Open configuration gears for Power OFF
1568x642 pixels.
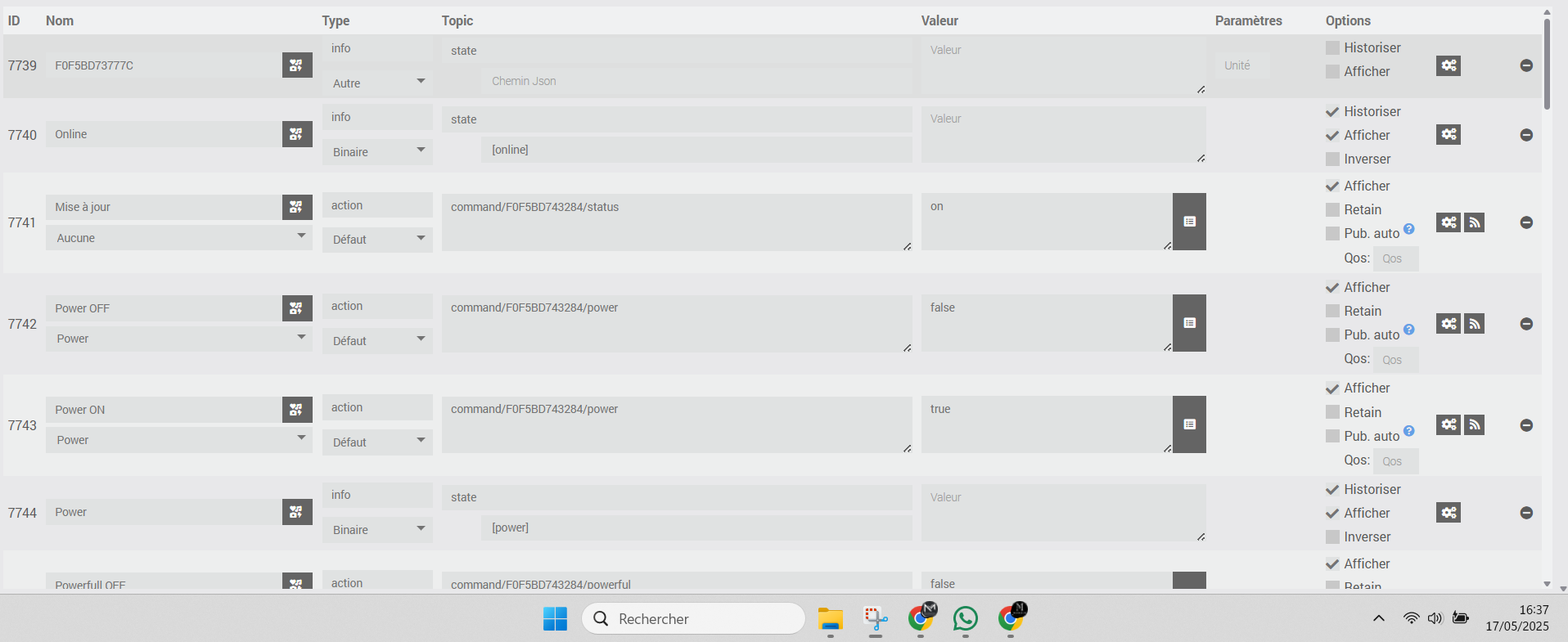(x=1449, y=324)
